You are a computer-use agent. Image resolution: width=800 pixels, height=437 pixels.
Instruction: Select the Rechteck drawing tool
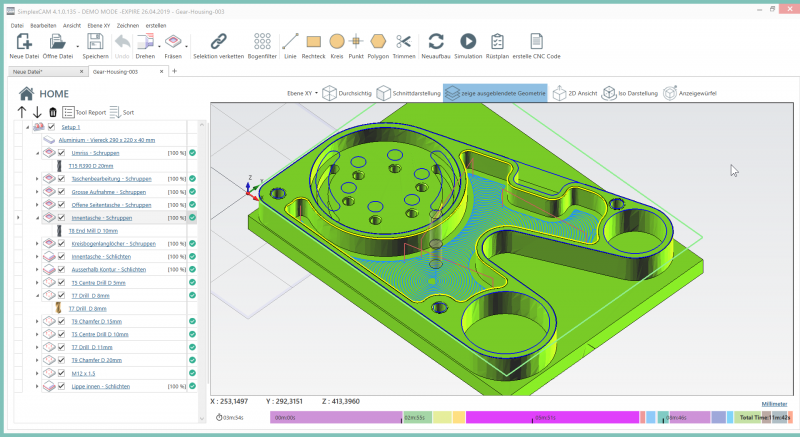pos(313,46)
